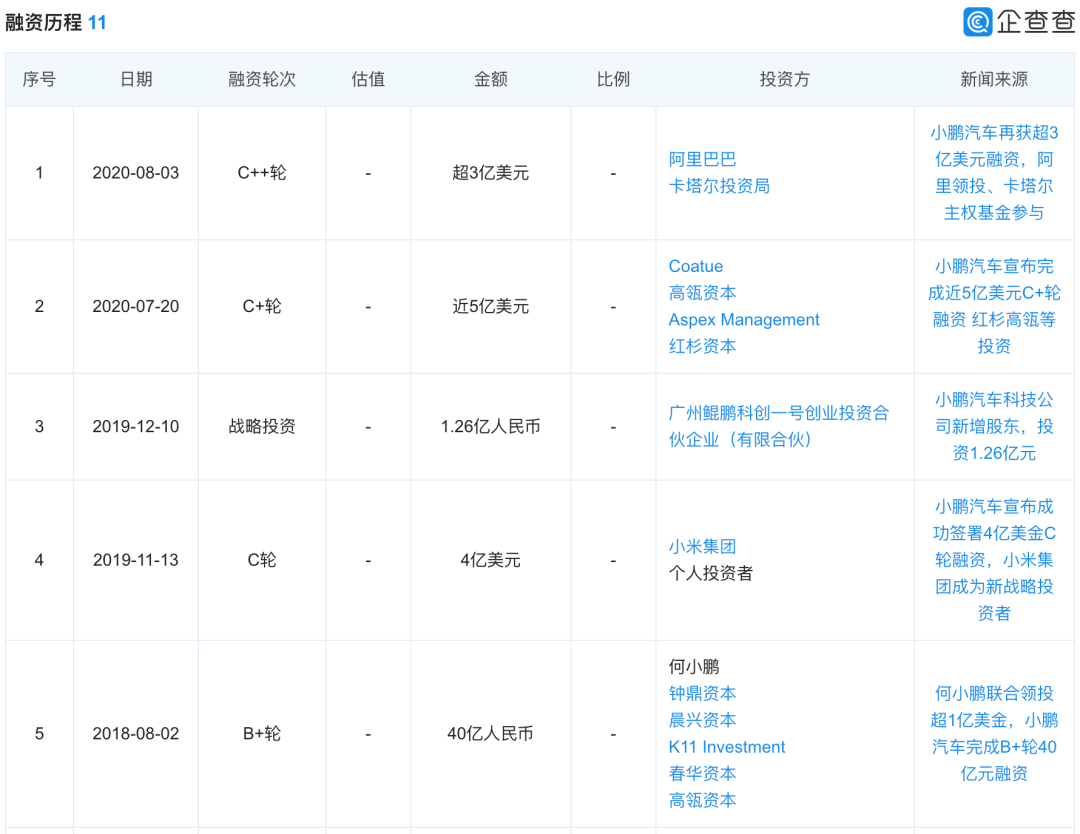Select amount cell 4亿美元

pyautogui.click(x=490, y=560)
